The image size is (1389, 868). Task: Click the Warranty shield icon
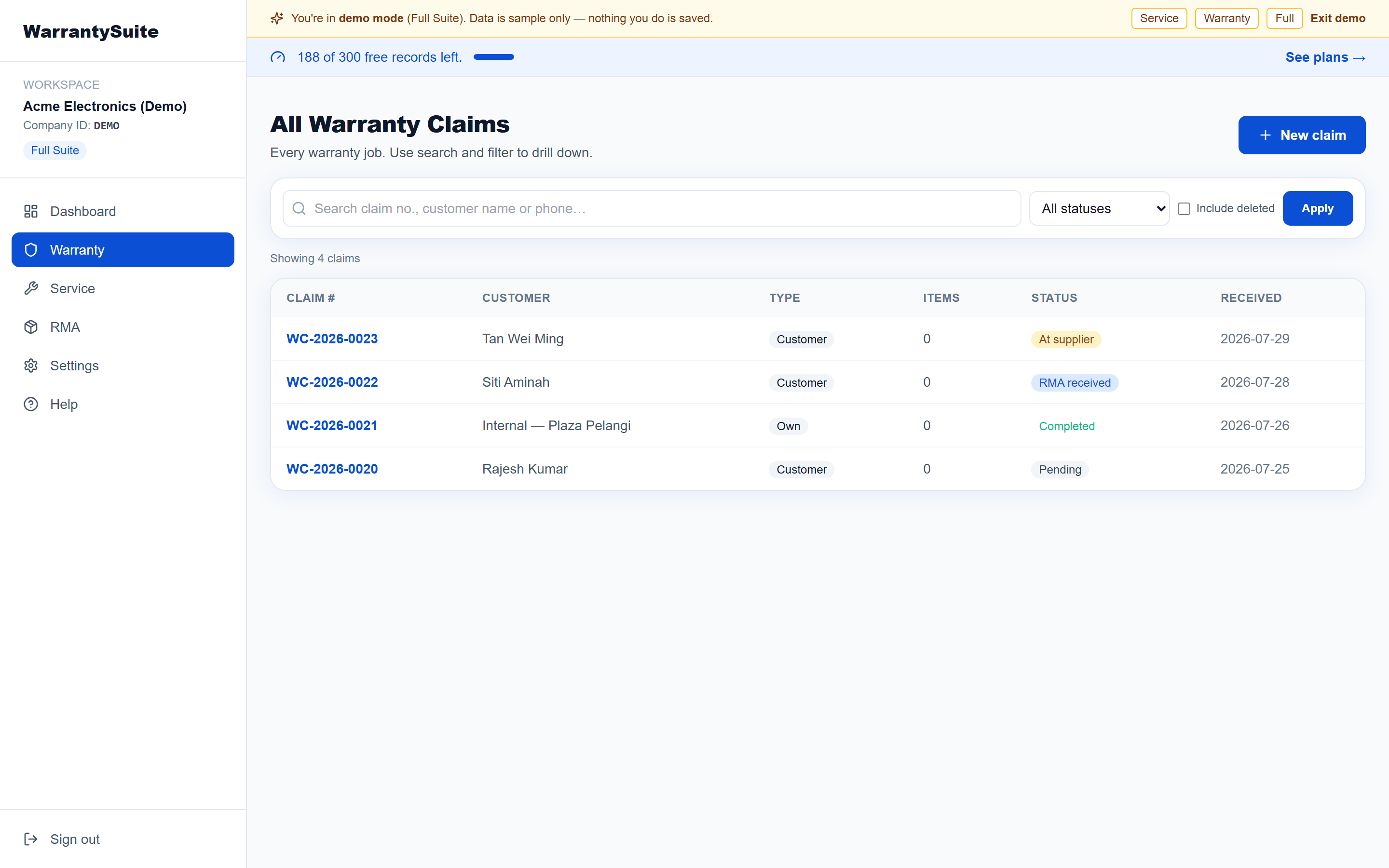click(31, 250)
